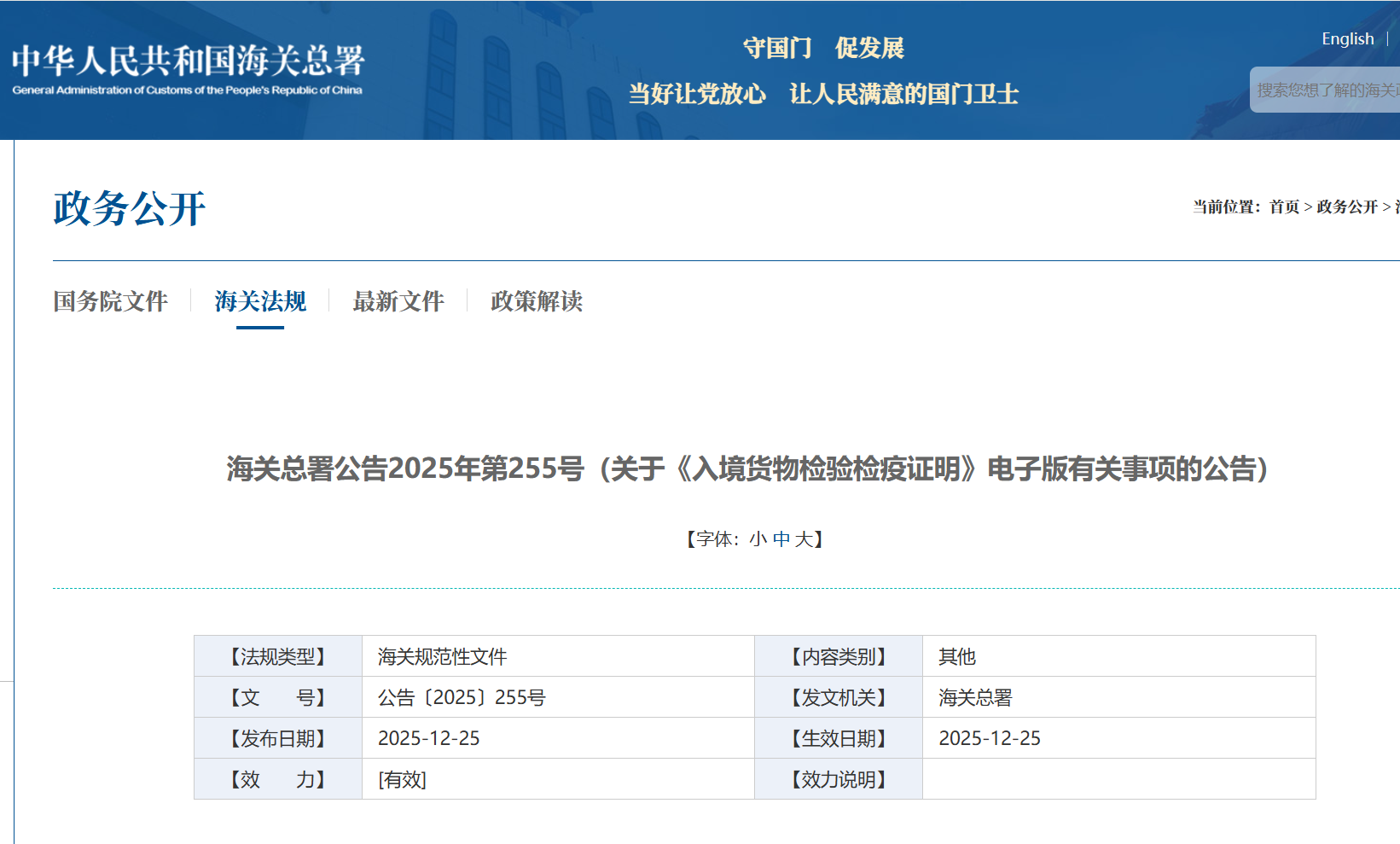Image resolution: width=1400 pixels, height=844 pixels.
Task: Click the 海关总署公告2025年第255号 title
Action: pos(746,469)
